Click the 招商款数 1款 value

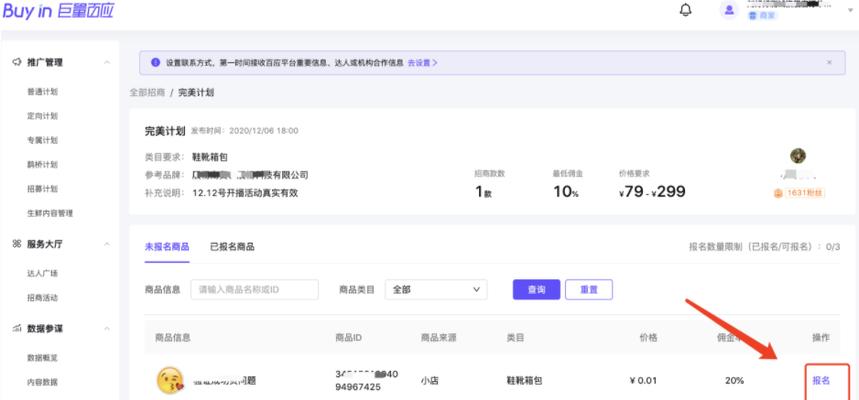pos(483,191)
